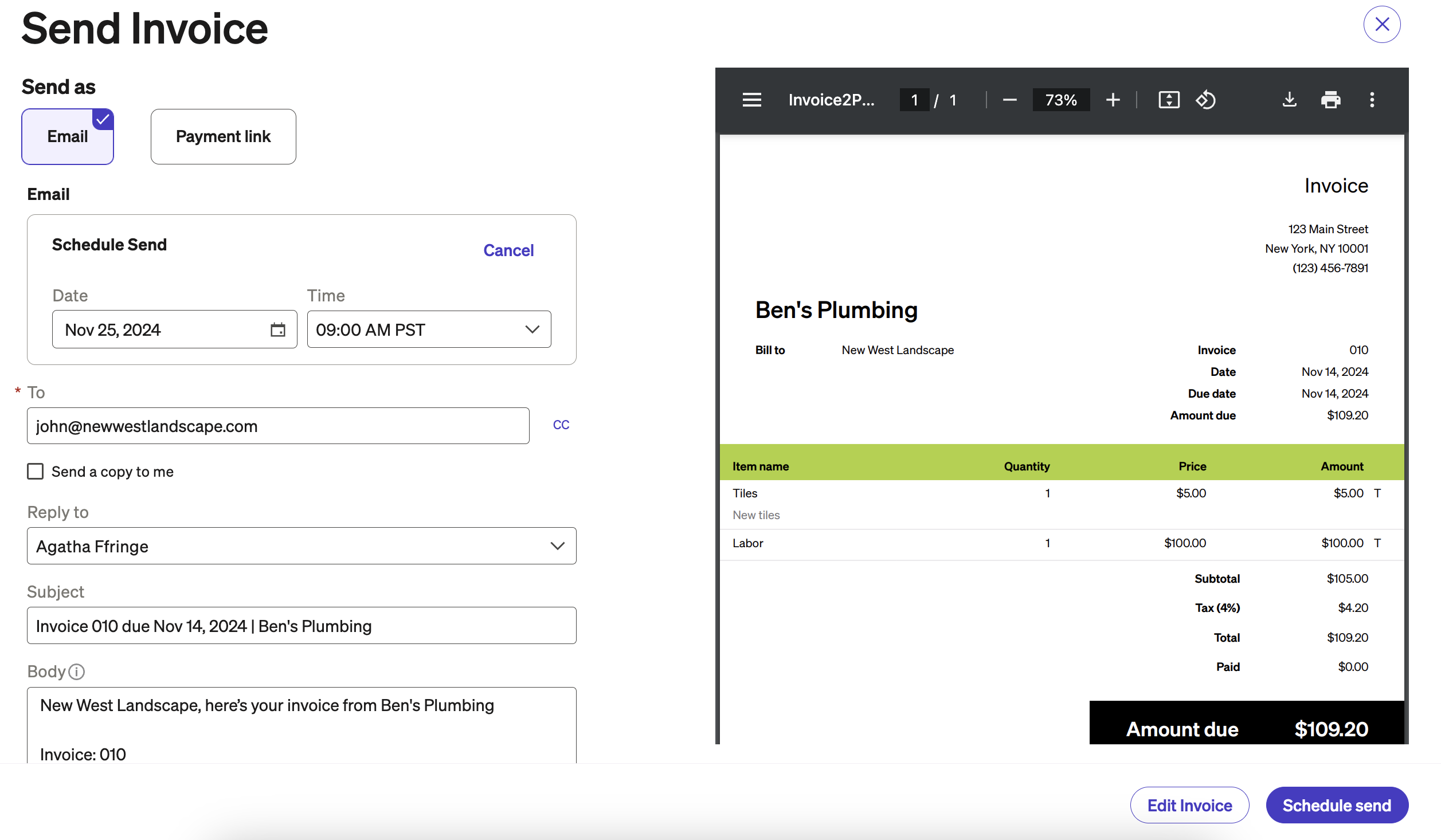Rotate the invoice PDF counterclockwise
The width and height of the screenshot is (1441, 840).
click(x=1205, y=100)
